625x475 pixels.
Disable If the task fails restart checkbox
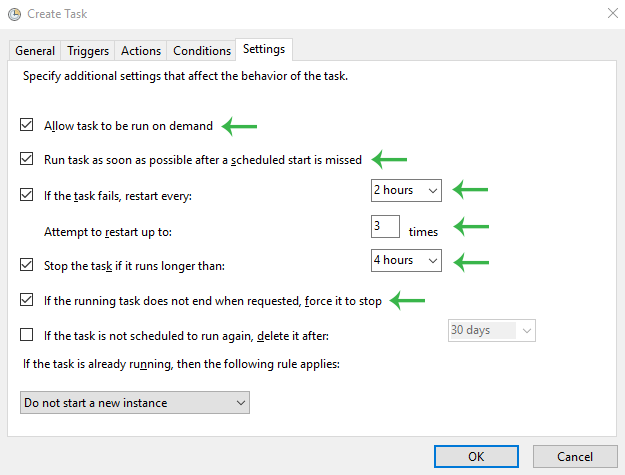tap(27, 194)
